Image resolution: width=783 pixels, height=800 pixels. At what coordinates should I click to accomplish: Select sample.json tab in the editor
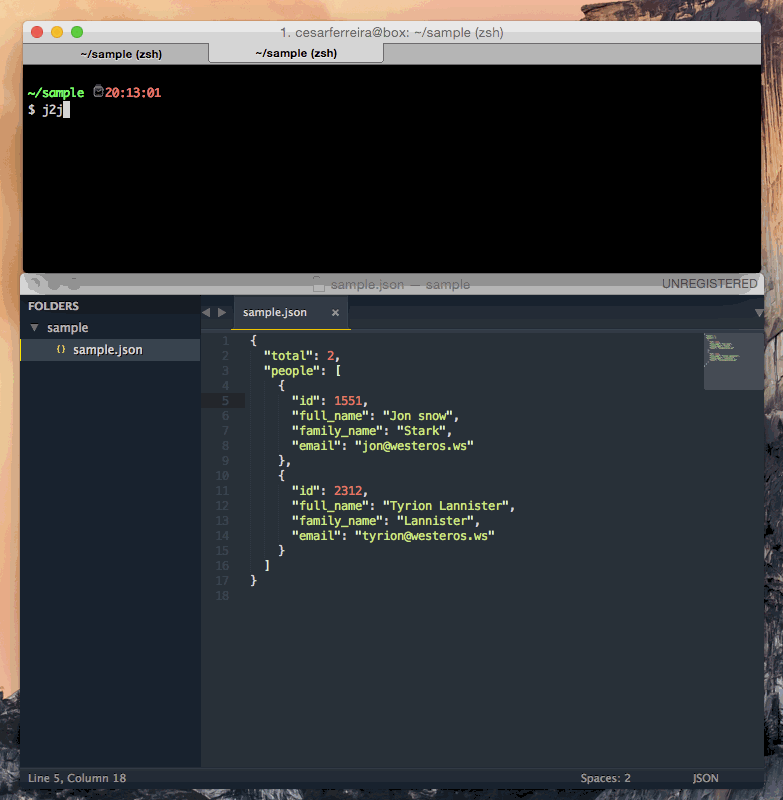pos(275,313)
